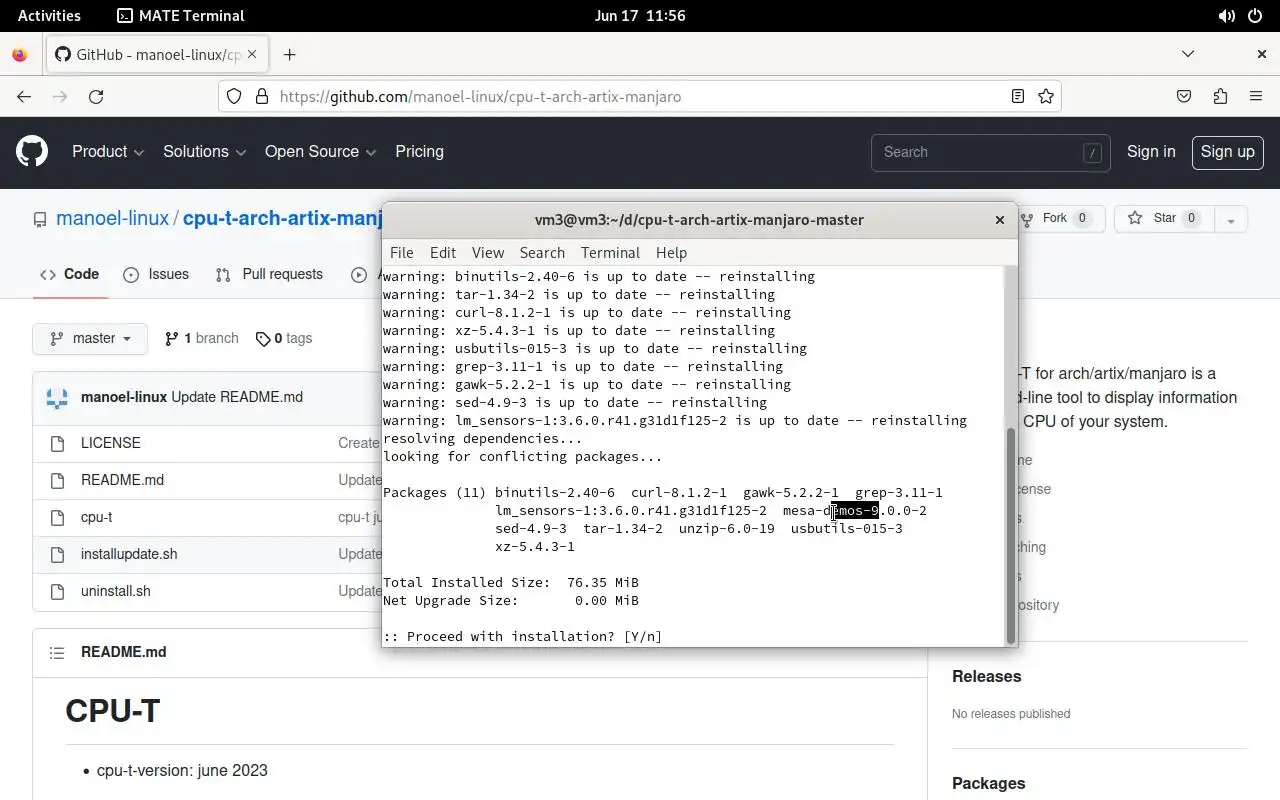This screenshot has height=800, width=1280.
Task: Click the Releases heading link
Action: pos(986,677)
